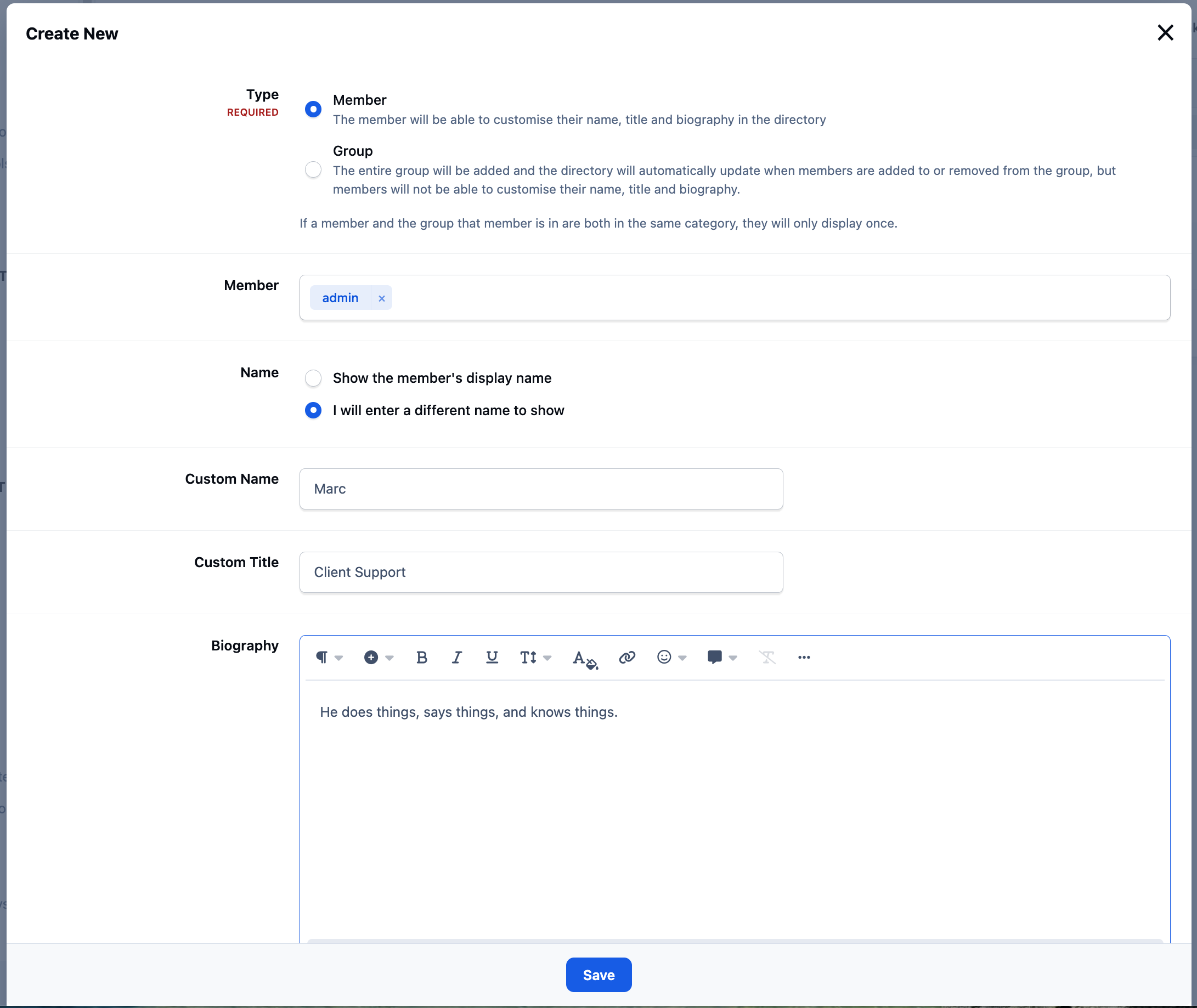The height and width of the screenshot is (1008, 1197).
Task: Click the Custom Title field label
Action: point(236,562)
